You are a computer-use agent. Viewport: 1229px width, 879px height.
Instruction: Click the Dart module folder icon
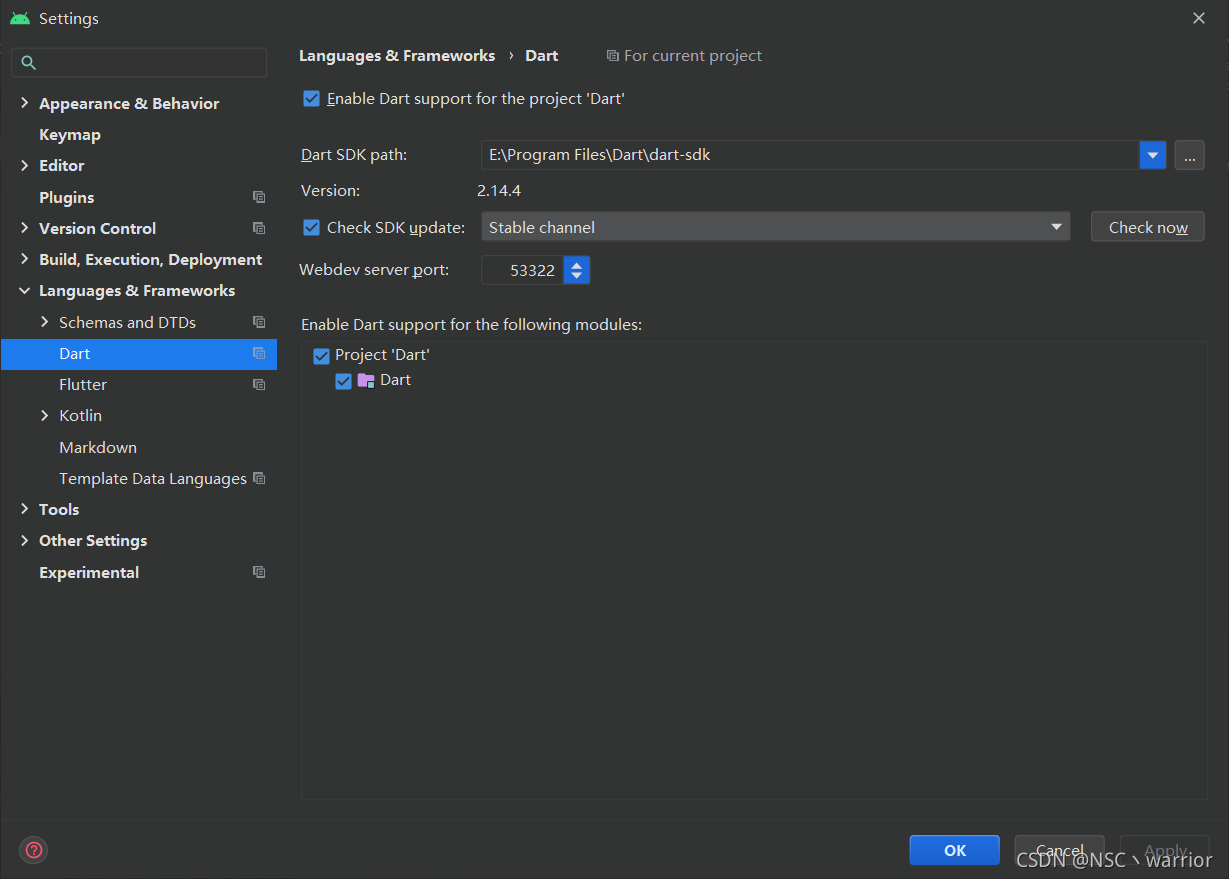[366, 380]
